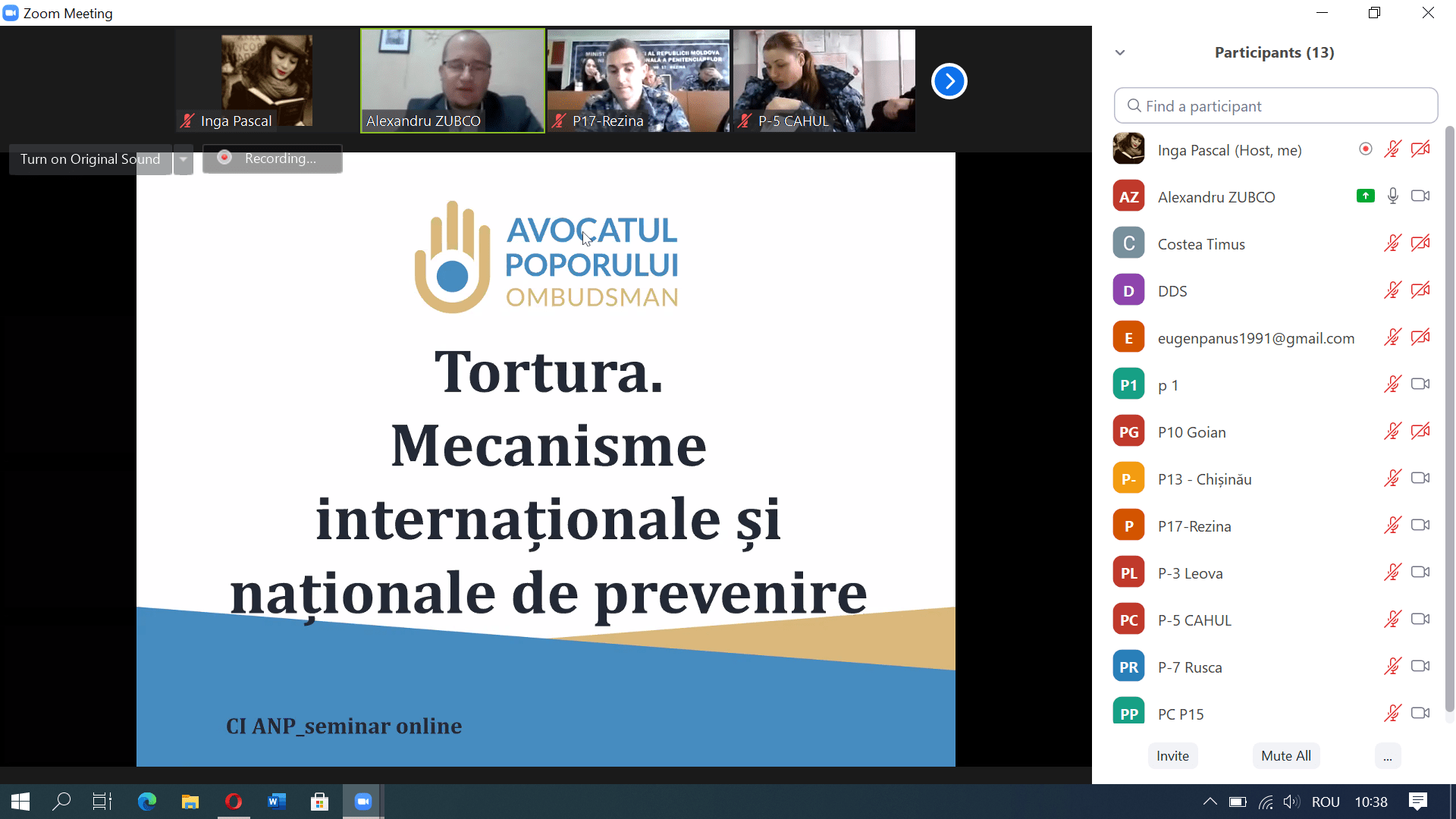The height and width of the screenshot is (819, 1456).
Task: Click Costea Timus video-off icon
Action: pyautogui.click(x=1420, y=243)
